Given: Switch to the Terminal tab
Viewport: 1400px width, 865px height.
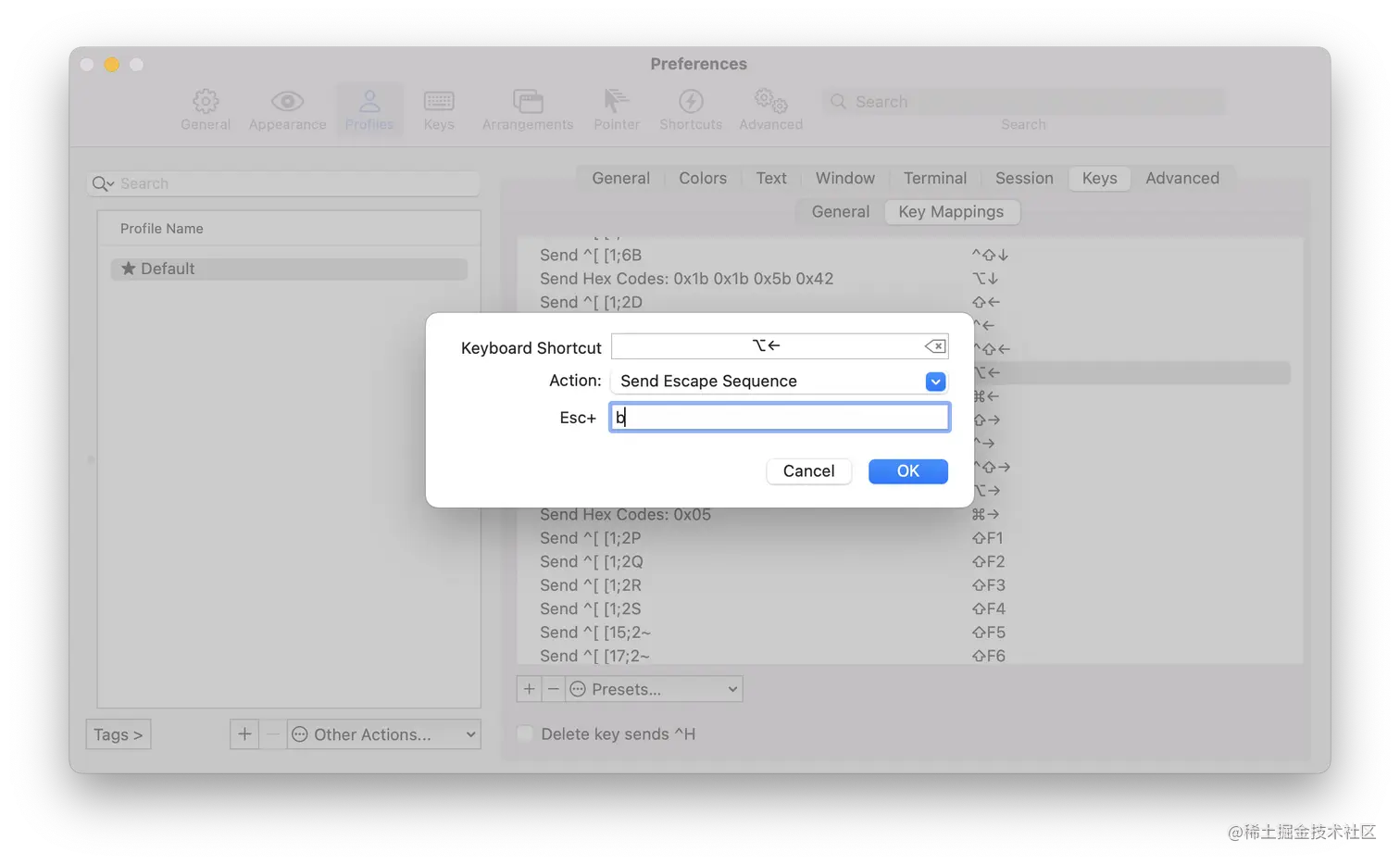Looking at the screenshot, I should pyautogui.click(x=935, y=179).
